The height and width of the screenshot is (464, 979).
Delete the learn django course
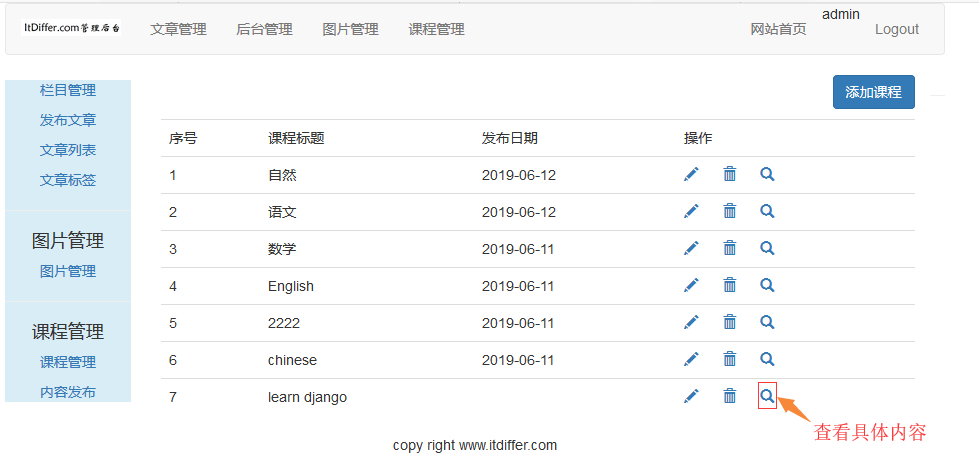pos(730,396)
